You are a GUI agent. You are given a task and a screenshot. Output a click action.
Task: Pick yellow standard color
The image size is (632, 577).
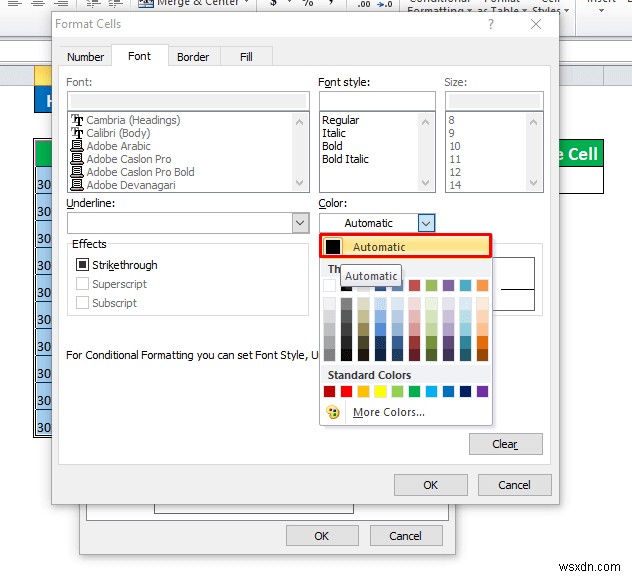(380, 391)
